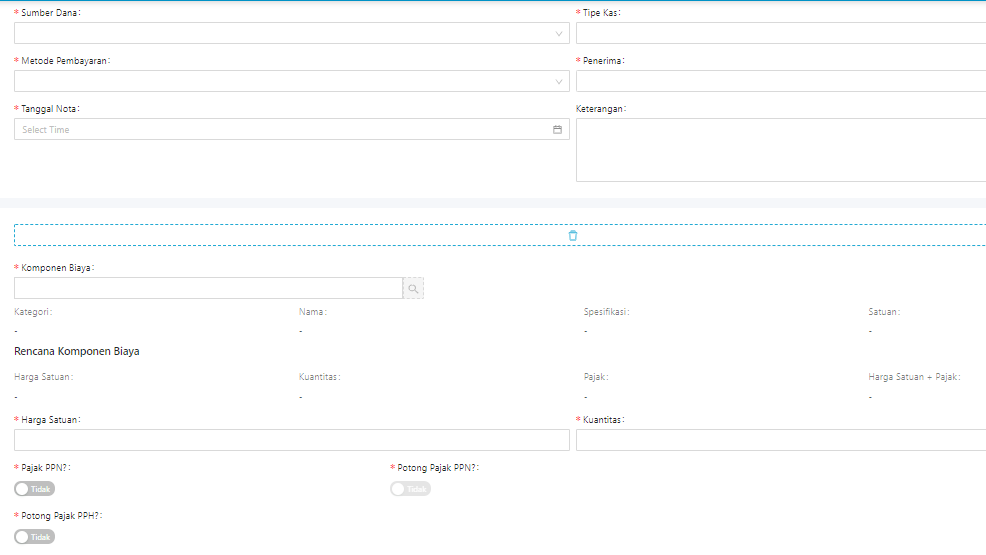986x555 pixels.
Task: Click the Kategori label
Action: tap(33, 312)
